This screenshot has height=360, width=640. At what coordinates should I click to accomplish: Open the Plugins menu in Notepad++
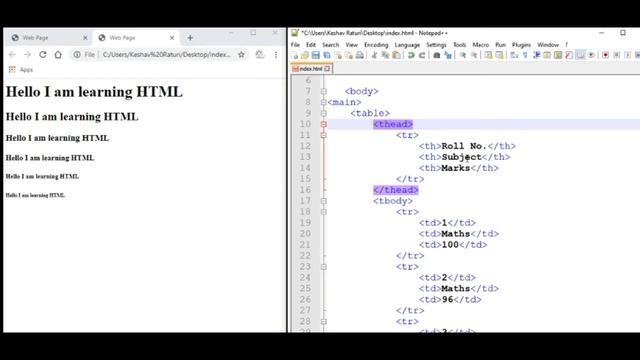click(521, 45)
